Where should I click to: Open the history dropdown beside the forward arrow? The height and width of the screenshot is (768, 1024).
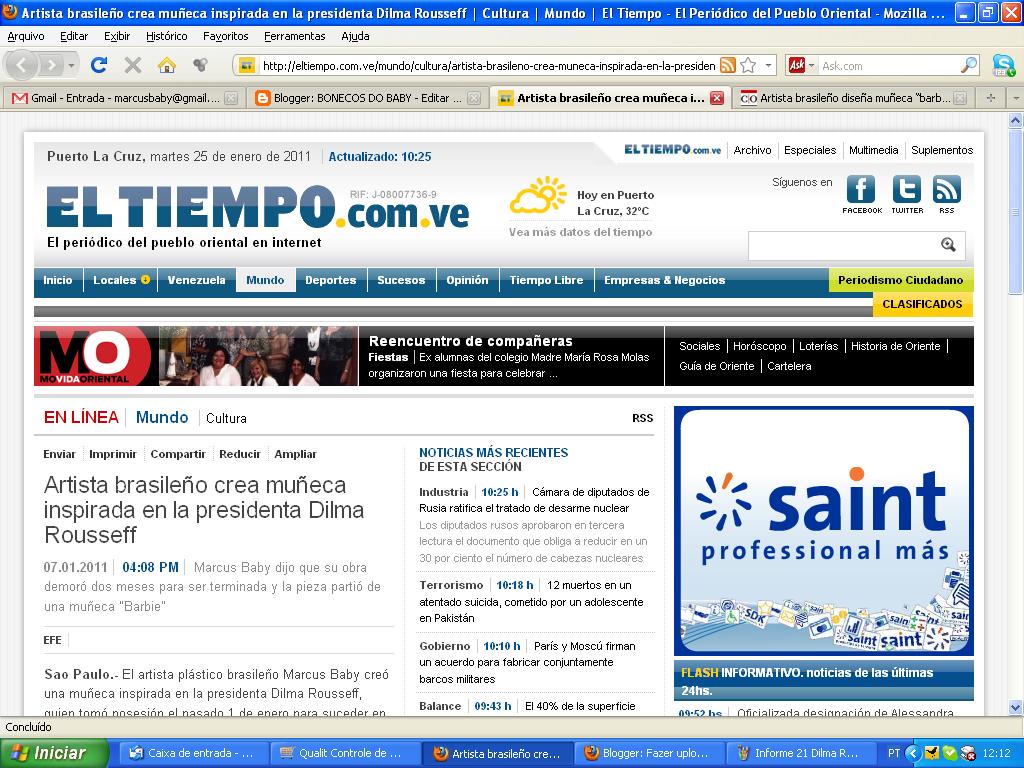pos(72,65)
